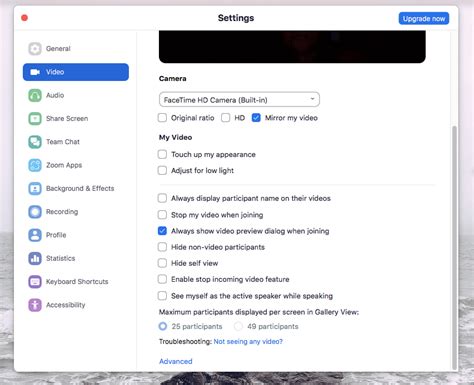Click the Audio headphones icon
Screen dimensions: 474x385
point(35,95)
